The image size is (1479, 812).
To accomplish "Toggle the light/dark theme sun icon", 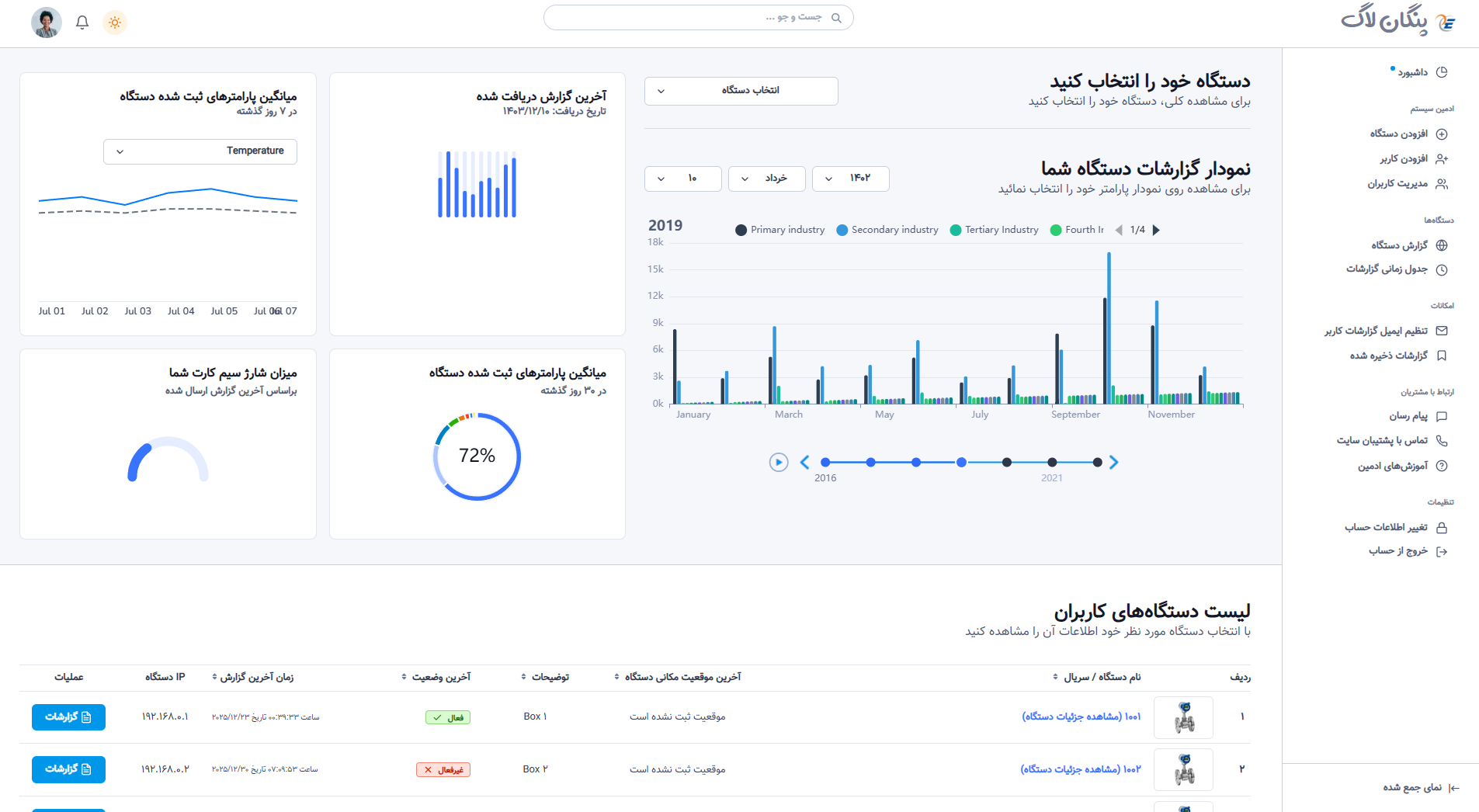I will tap(115, 23).
